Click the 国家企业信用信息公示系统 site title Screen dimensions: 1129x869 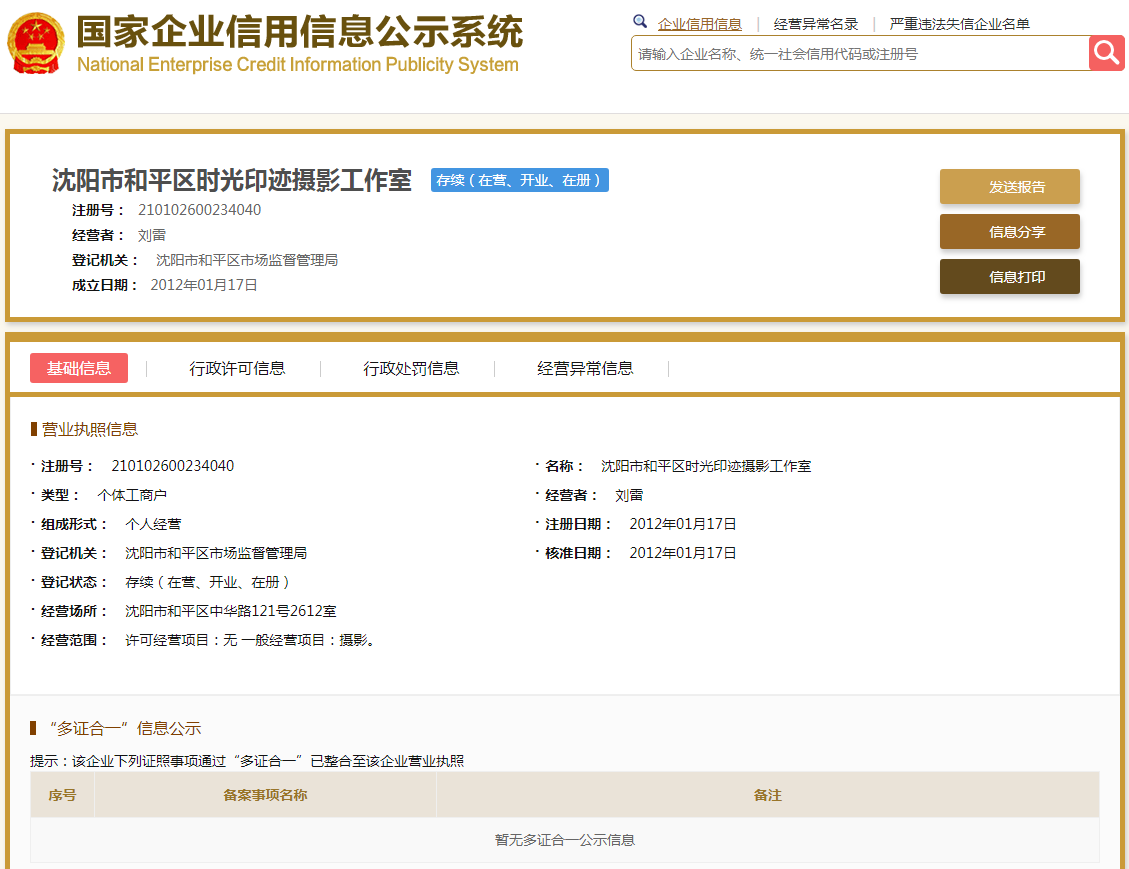[299, 34]
